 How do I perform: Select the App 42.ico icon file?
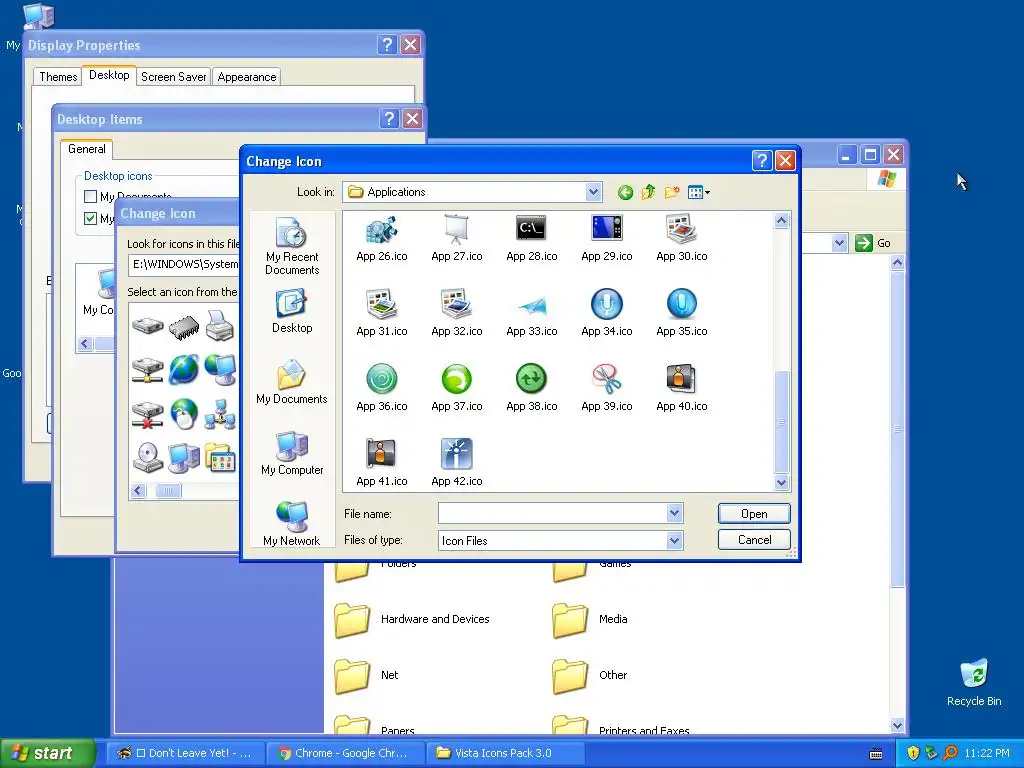click(456, 464)
